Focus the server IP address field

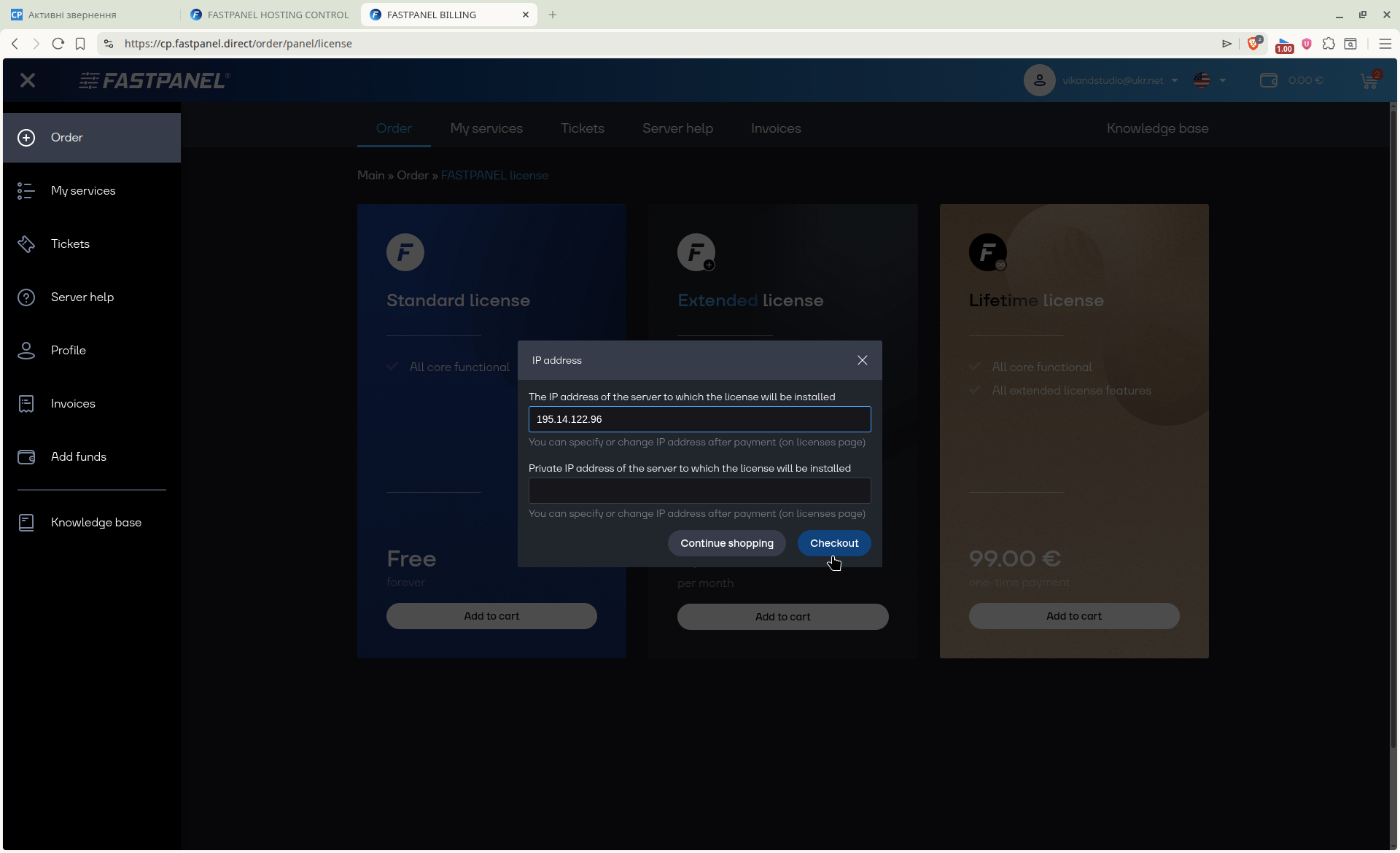[x=700, y=419]
